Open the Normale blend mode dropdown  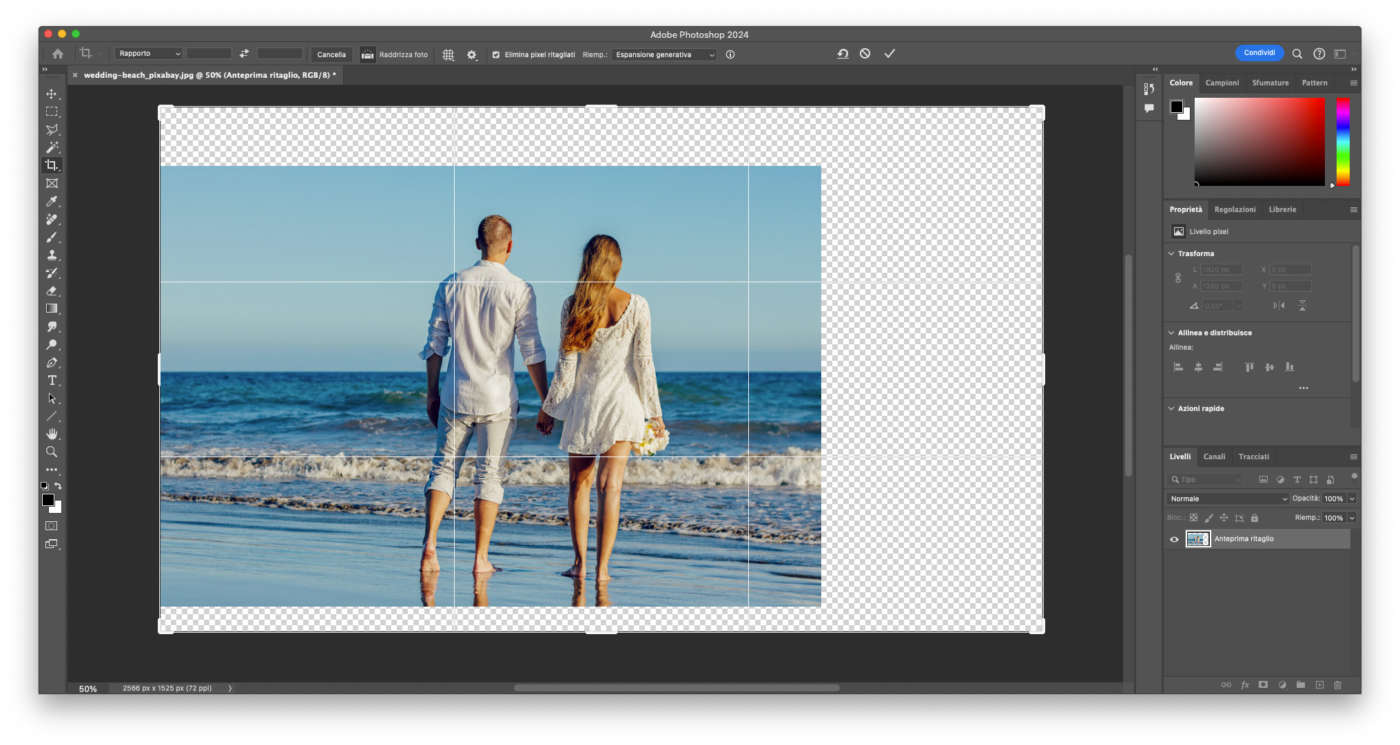pos(1227,498)
